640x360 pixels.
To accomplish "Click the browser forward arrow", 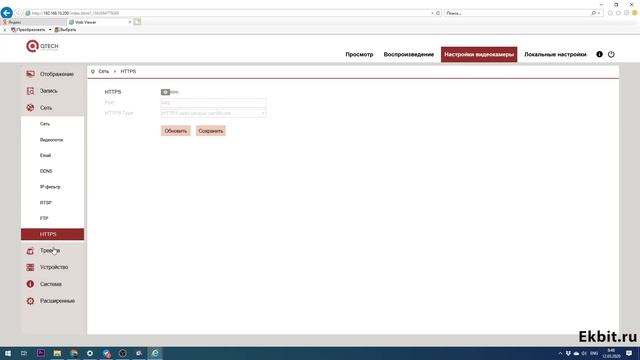I will click(18, 13).
